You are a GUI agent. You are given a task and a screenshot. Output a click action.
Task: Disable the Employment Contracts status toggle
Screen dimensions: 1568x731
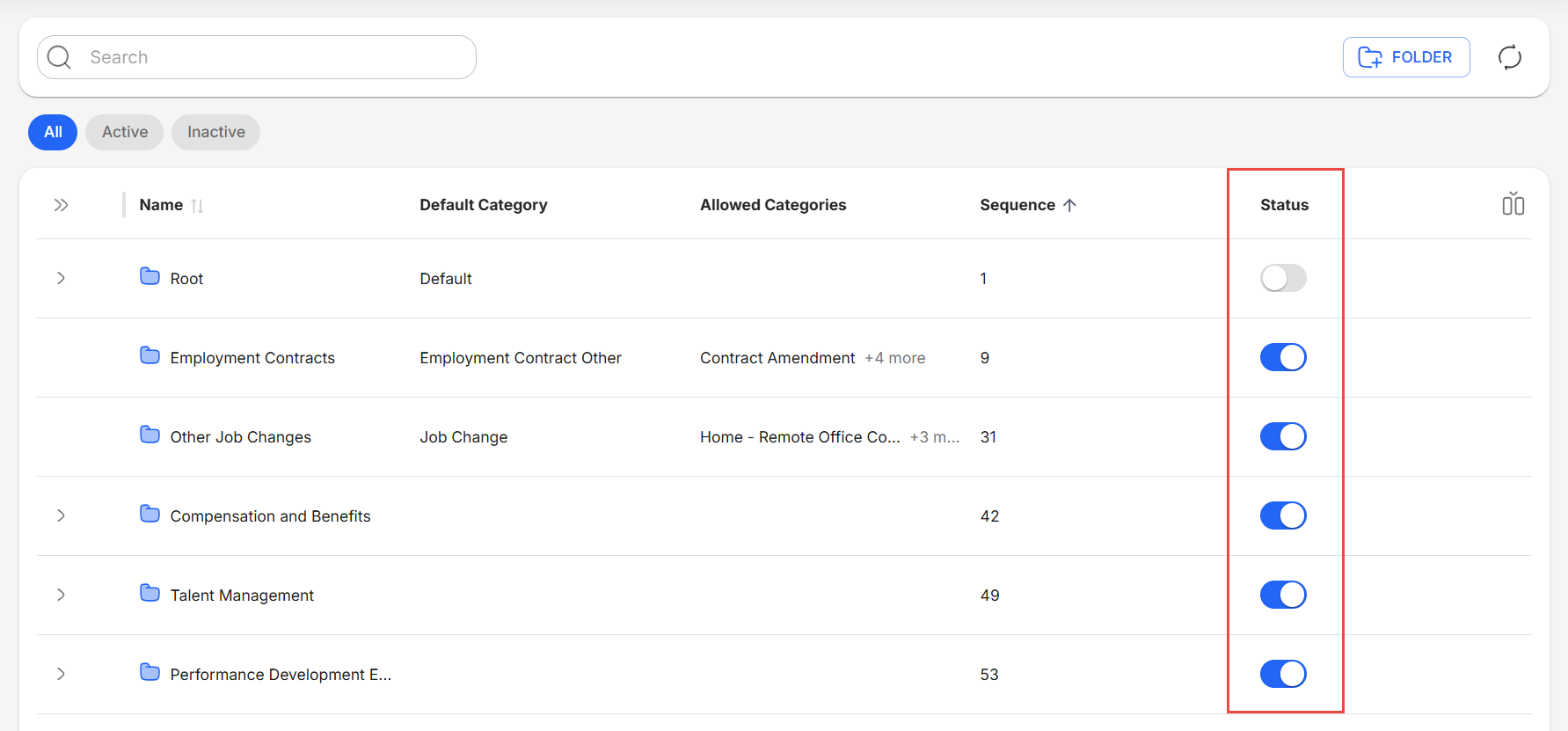click(1283, 357)
